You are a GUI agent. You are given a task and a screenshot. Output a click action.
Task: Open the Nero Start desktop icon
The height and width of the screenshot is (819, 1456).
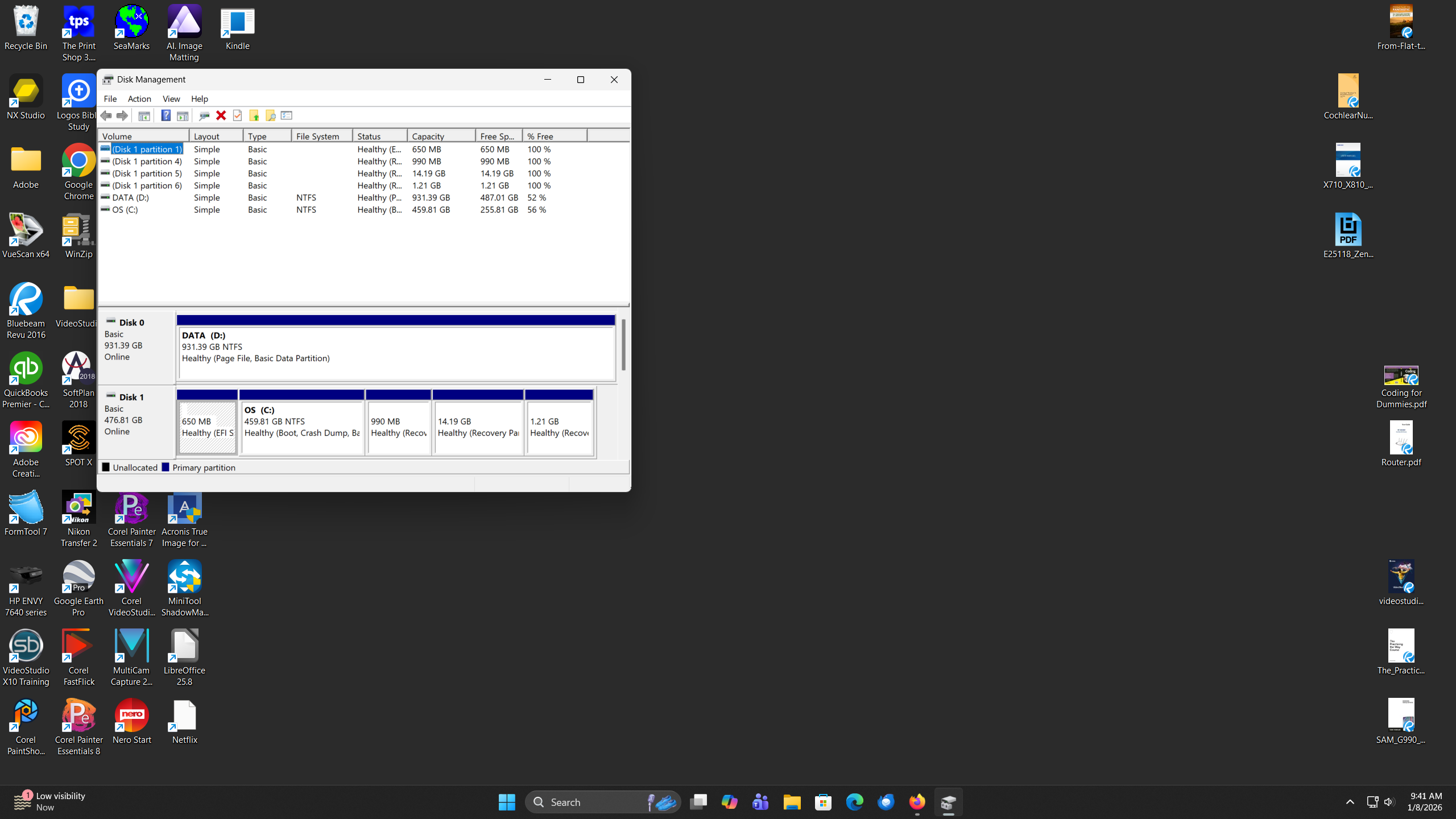(x=131, y=721)
